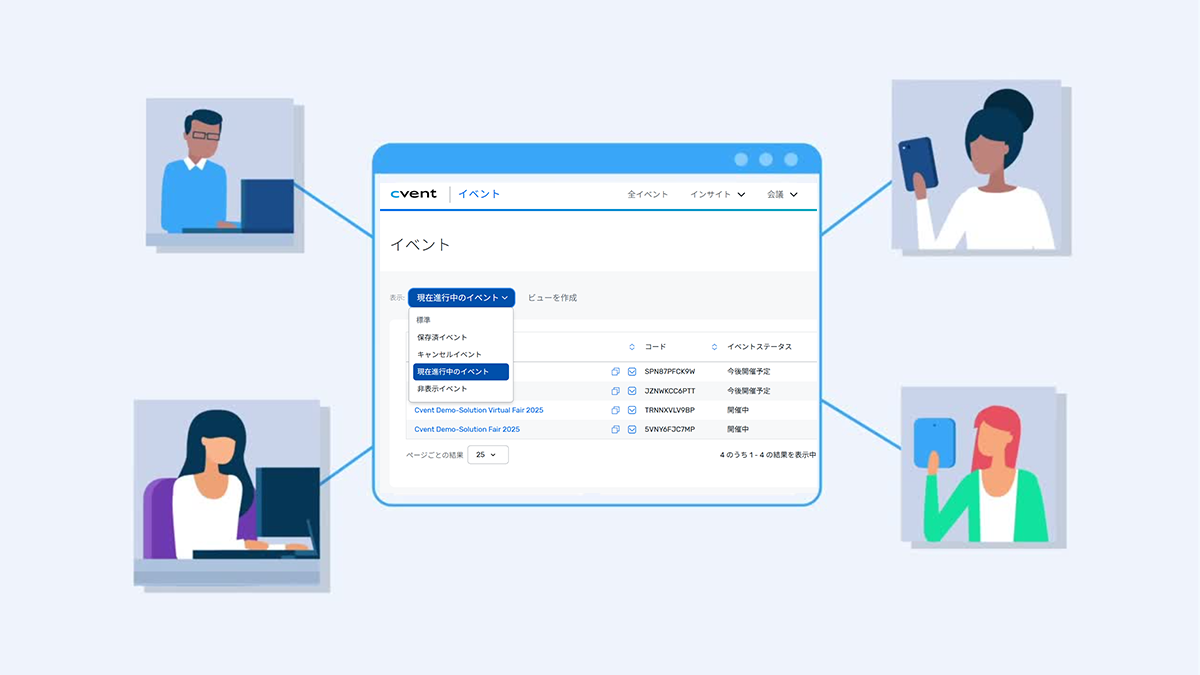Click the large イベント page heading
Viewport: 1200px width, 675px height.
pyautogui.click(x=420, y=244)
